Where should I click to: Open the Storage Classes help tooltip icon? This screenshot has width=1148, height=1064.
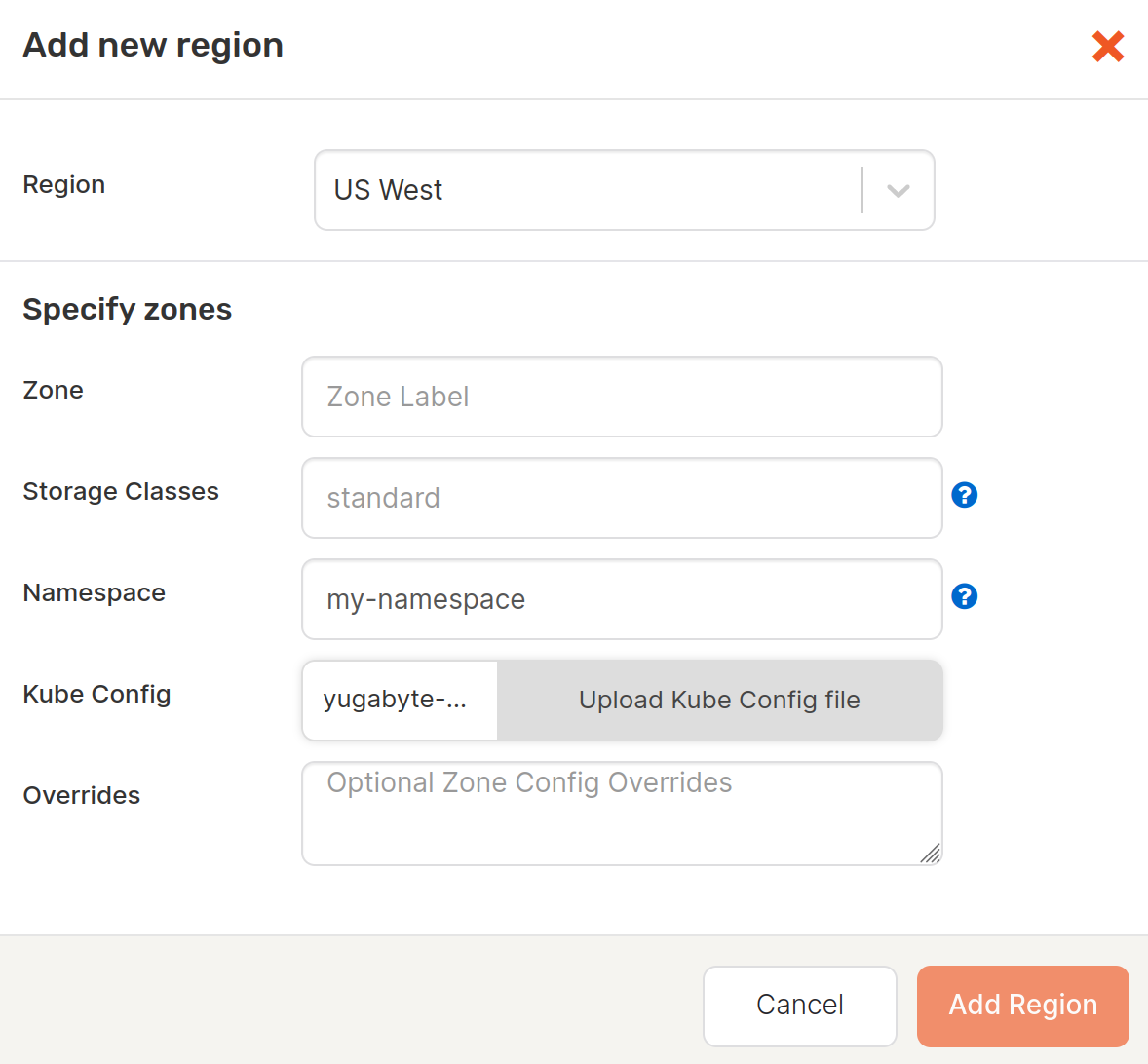[964, 495]
